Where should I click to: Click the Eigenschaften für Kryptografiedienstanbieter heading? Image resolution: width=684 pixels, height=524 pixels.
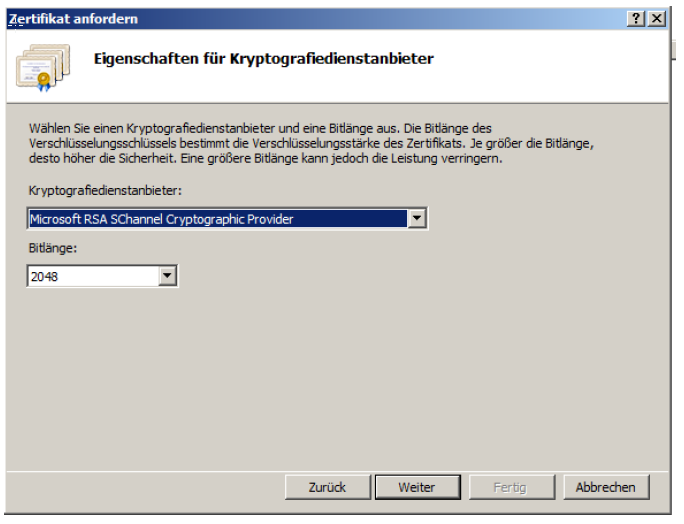(x=263, y=59)
